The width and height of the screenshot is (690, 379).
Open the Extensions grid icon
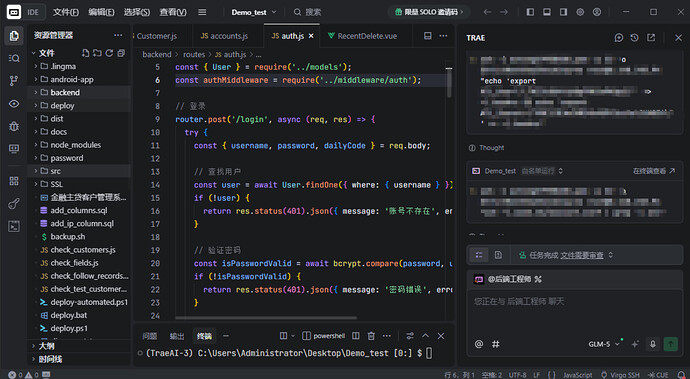coord(14,181)
